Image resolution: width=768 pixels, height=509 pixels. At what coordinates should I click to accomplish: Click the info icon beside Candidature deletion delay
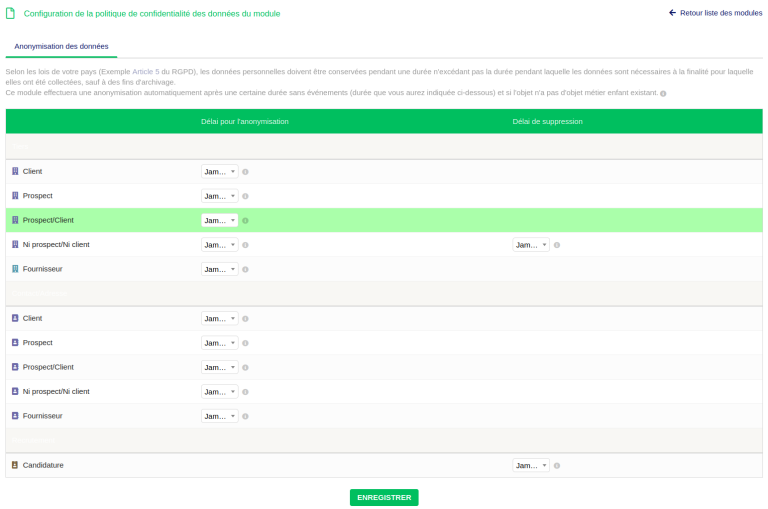pos(557,466)
